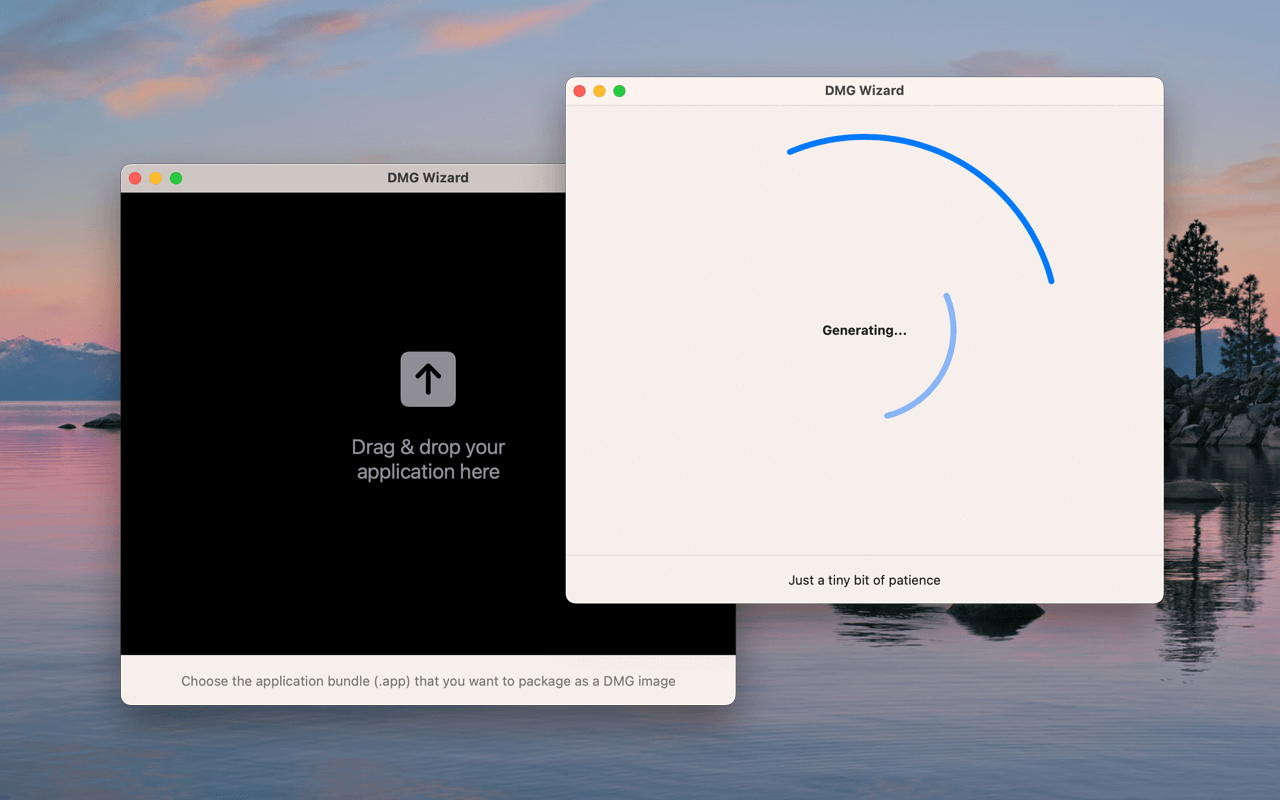Zoom the Generating window with green button
The height and width of the screenshot is (800, 1280).
[x=619, y=91]
